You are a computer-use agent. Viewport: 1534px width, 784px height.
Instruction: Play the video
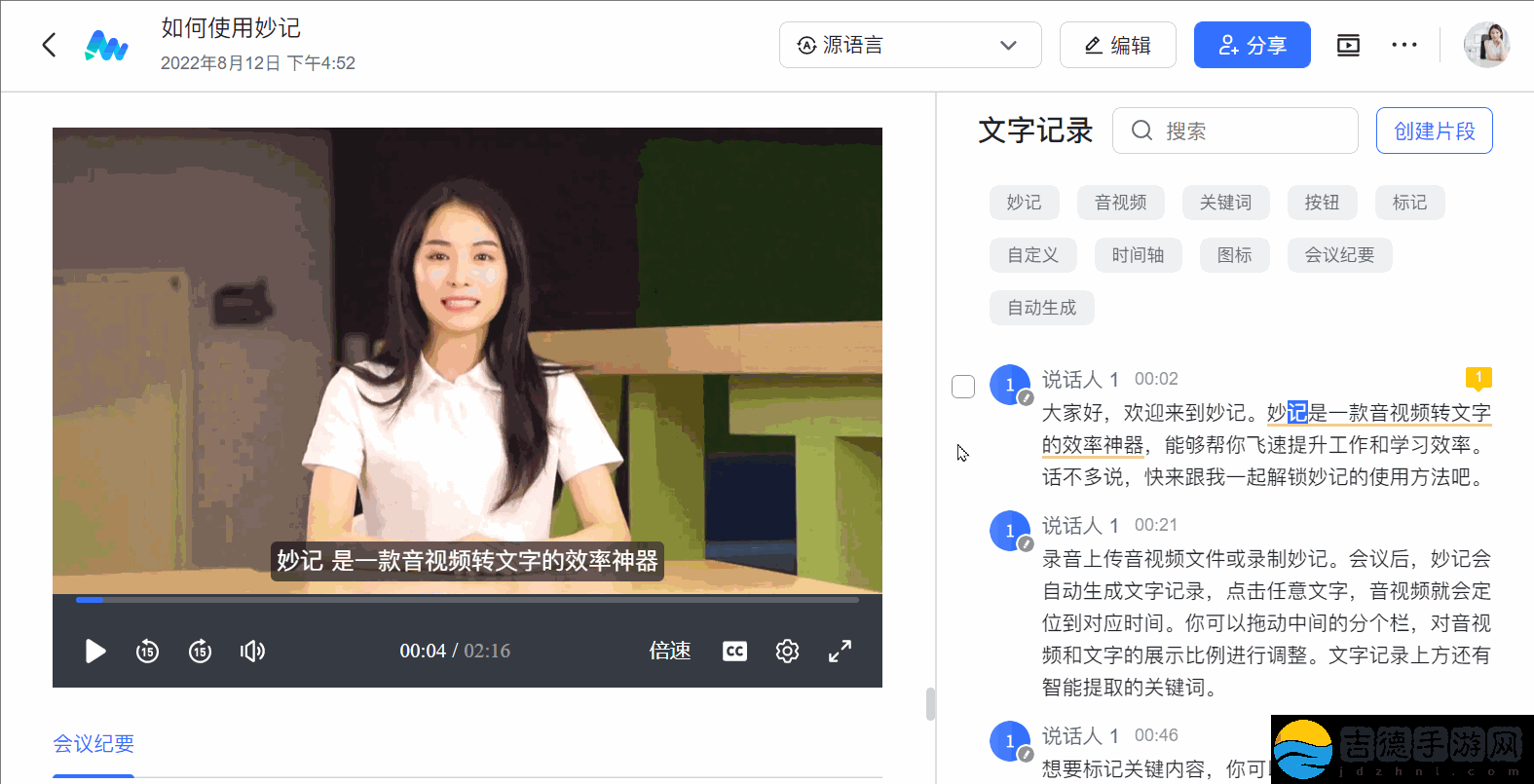[x=94, y=651]
